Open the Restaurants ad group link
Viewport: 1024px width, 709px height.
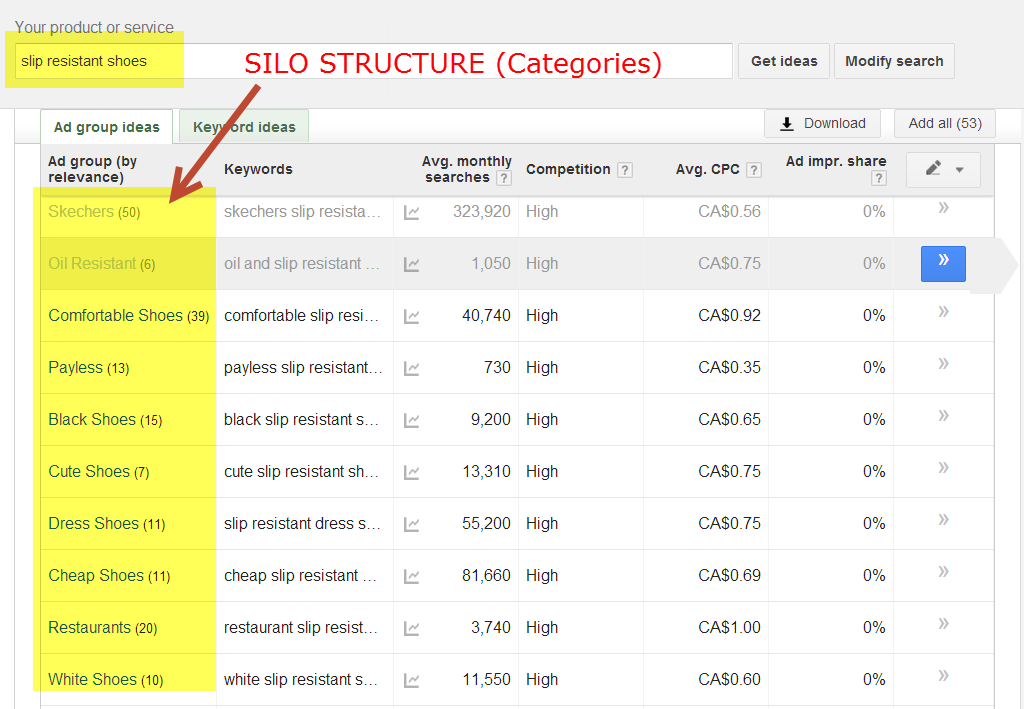click(x=89, y=628)
